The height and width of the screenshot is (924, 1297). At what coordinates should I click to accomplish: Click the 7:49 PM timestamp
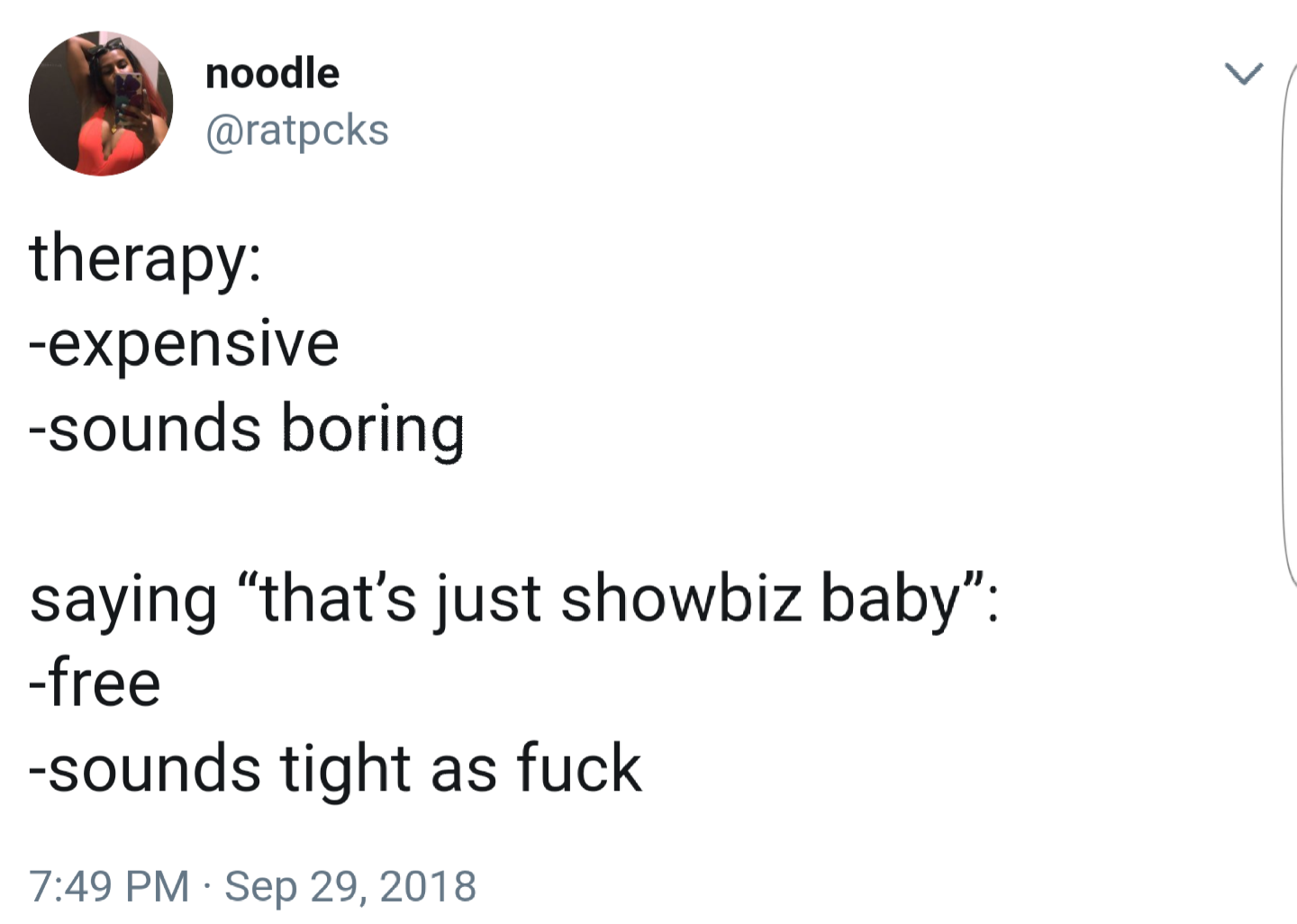[x=109, y=885]
